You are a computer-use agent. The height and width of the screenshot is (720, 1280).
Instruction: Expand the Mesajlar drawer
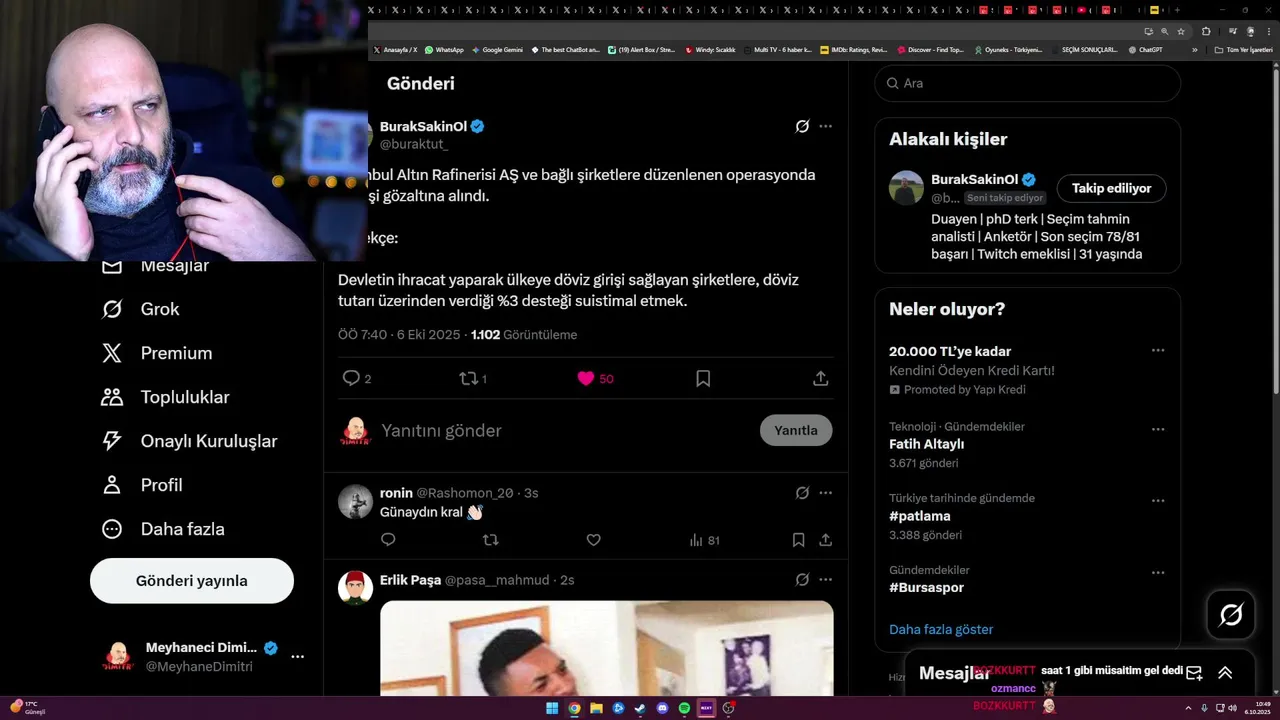[1225, 673]
